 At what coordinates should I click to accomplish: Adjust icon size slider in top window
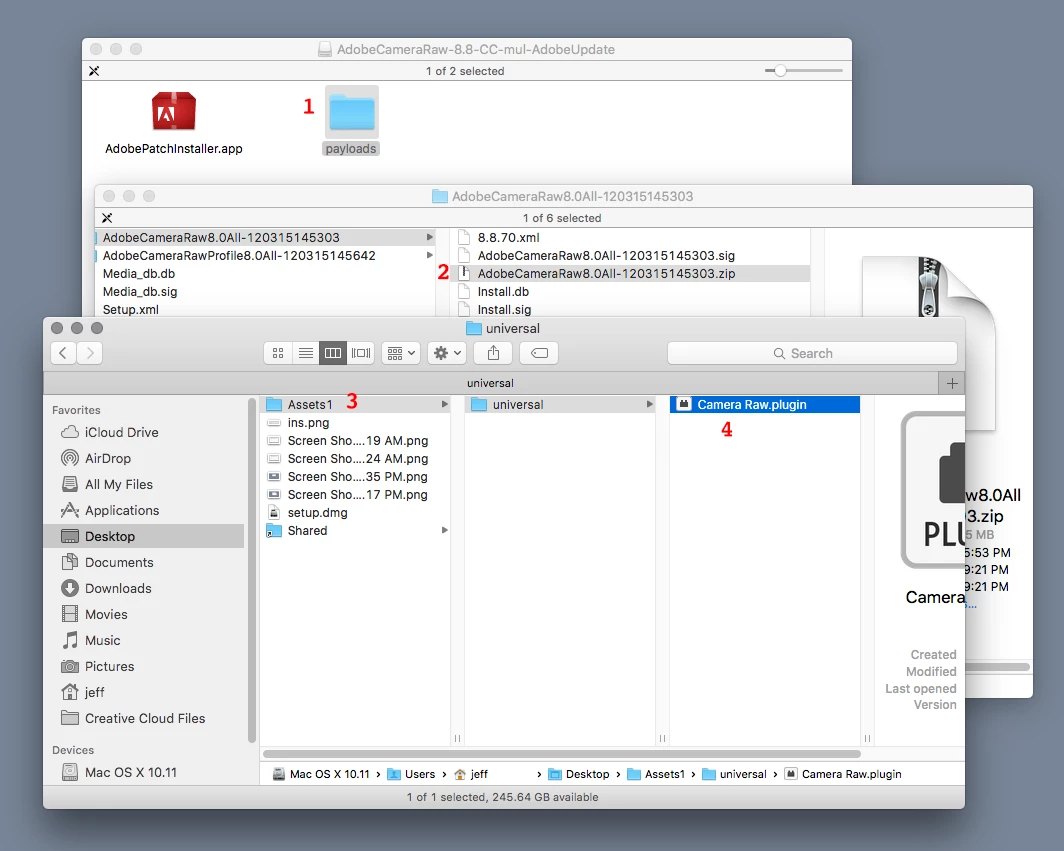pyautogui.click(x=803, y=71)
